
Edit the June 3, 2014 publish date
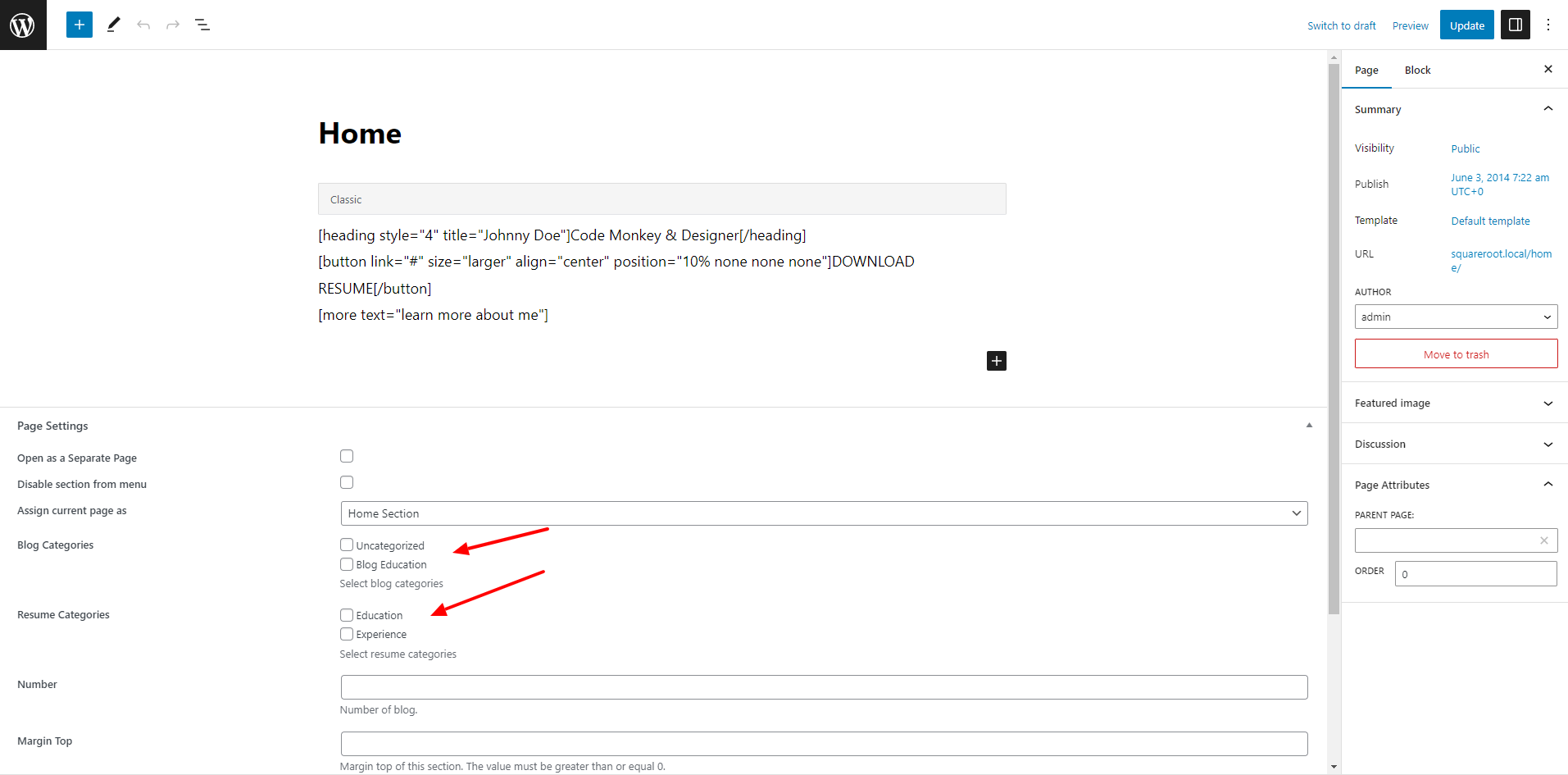(x=1500, y=185)
